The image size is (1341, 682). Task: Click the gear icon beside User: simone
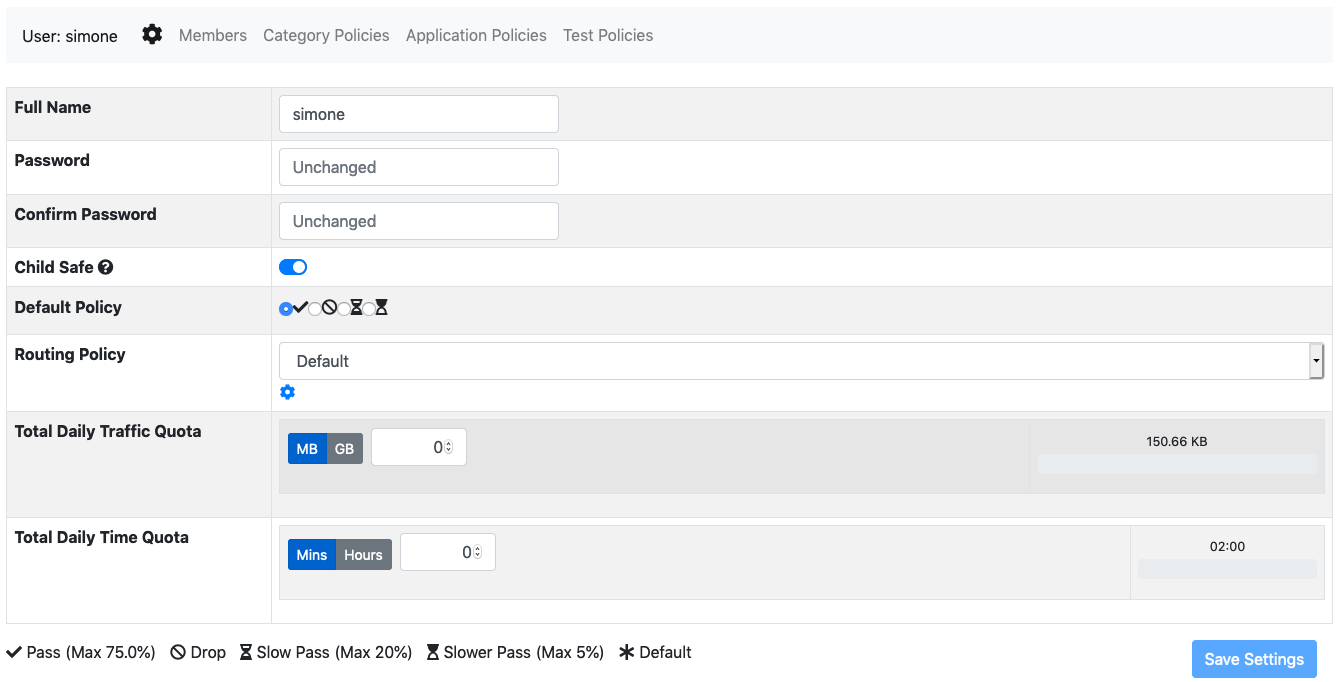pos(152,35)
